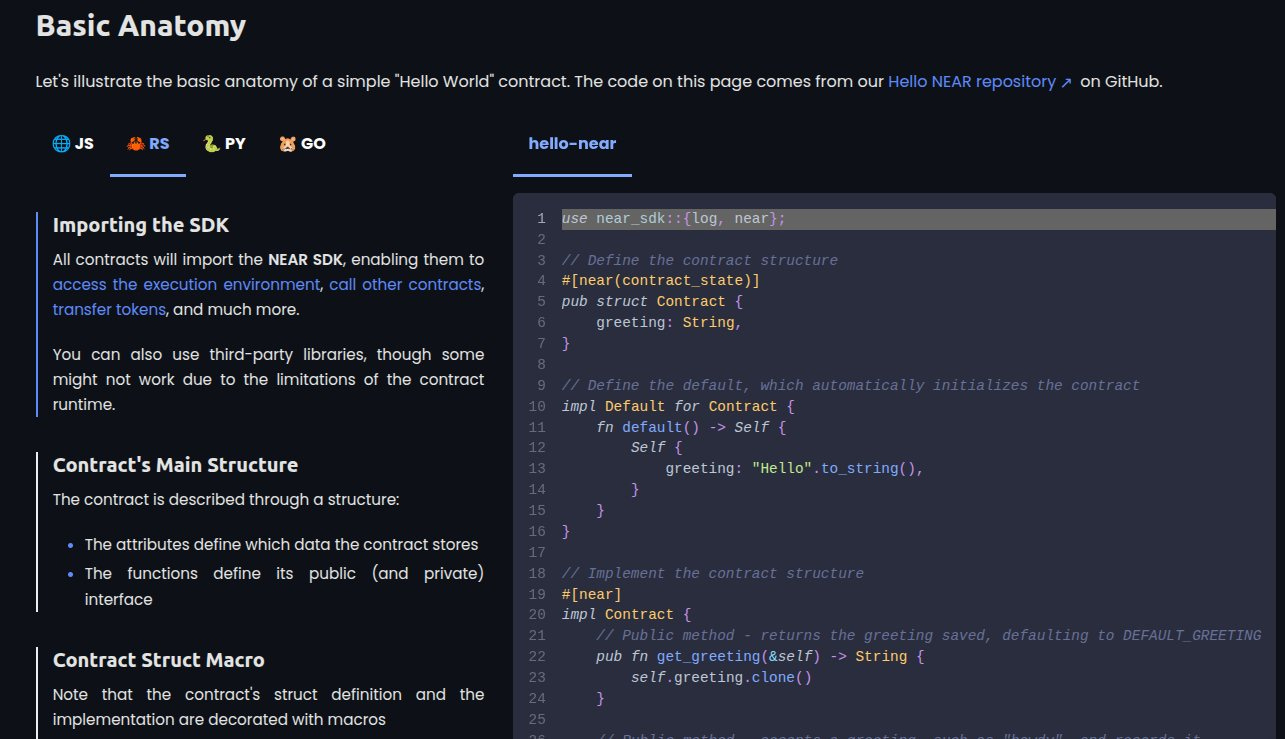Select the 'Contract Struct Macro' section heading

[159, 660]
